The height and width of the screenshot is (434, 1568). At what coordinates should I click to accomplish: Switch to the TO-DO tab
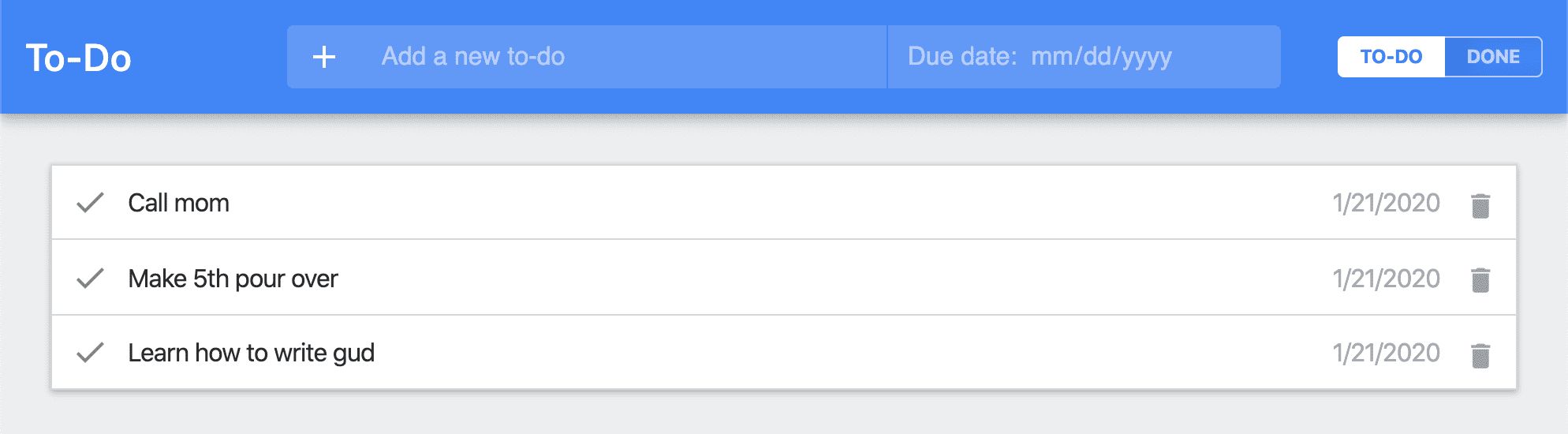click(x=1391, y=57)
